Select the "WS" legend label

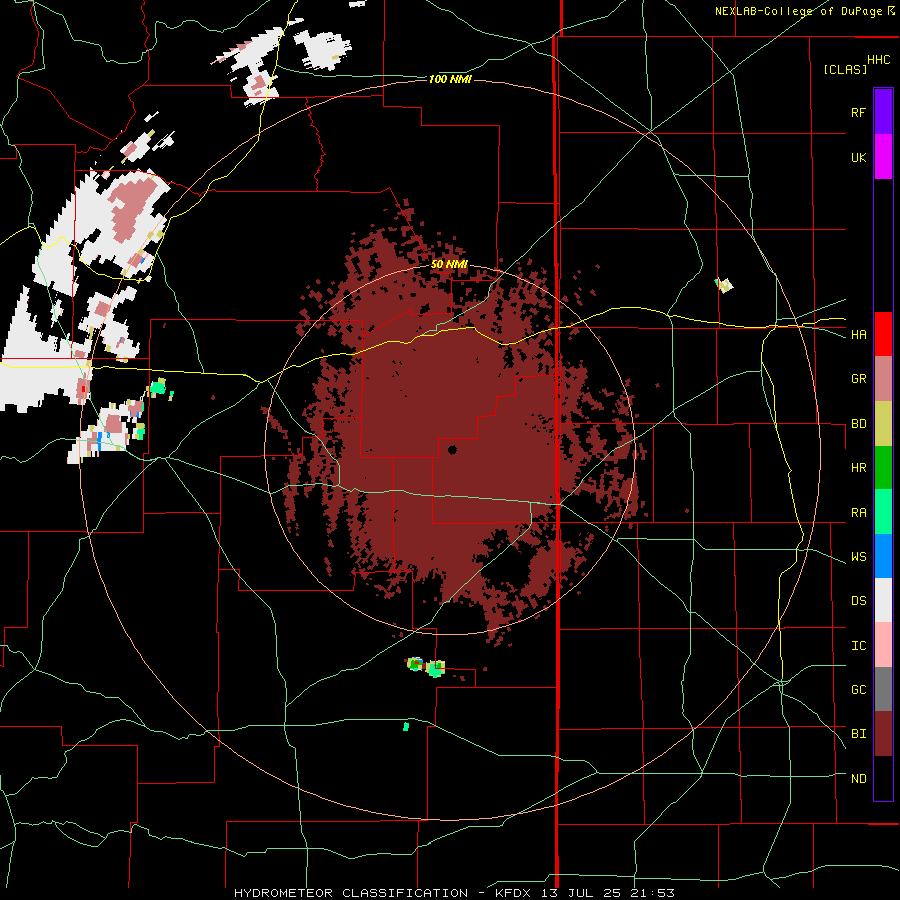pyautogui.click(x=858, y=557)
